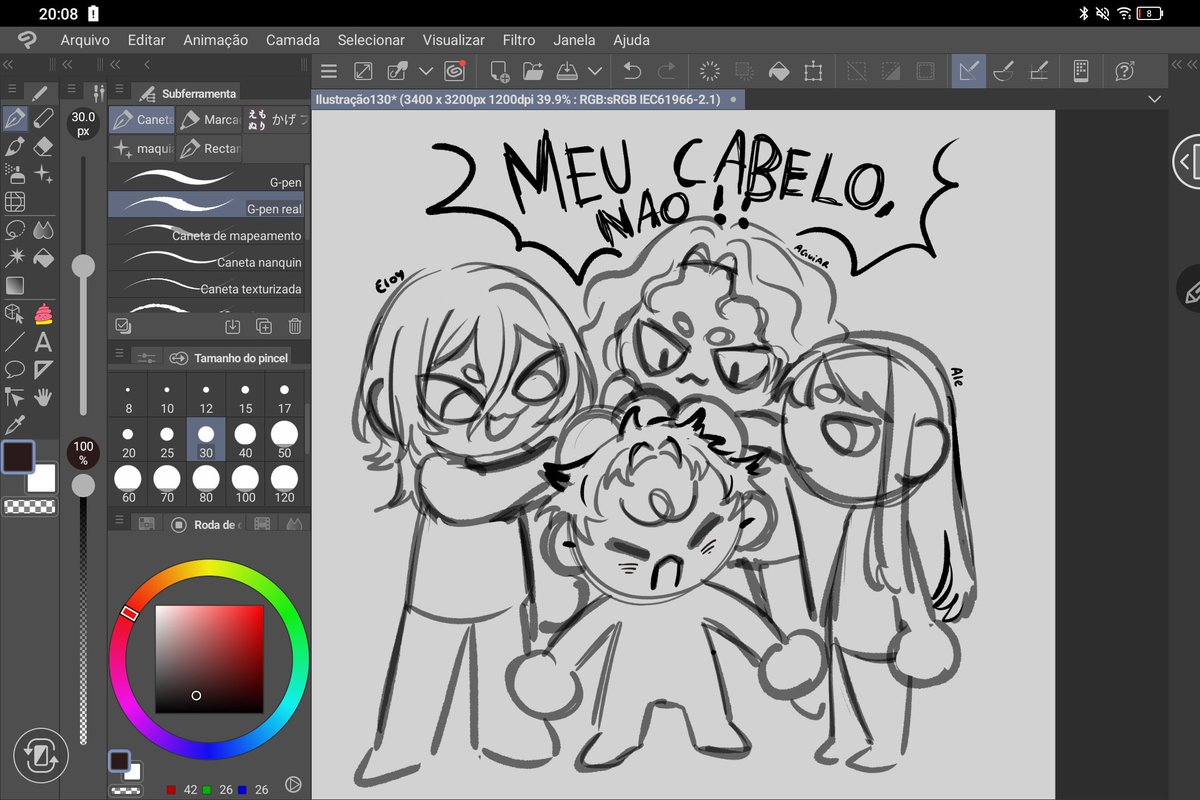Click the Redo arrow in command bar
The image size is (1200, 800).
[x=666, y=71]
